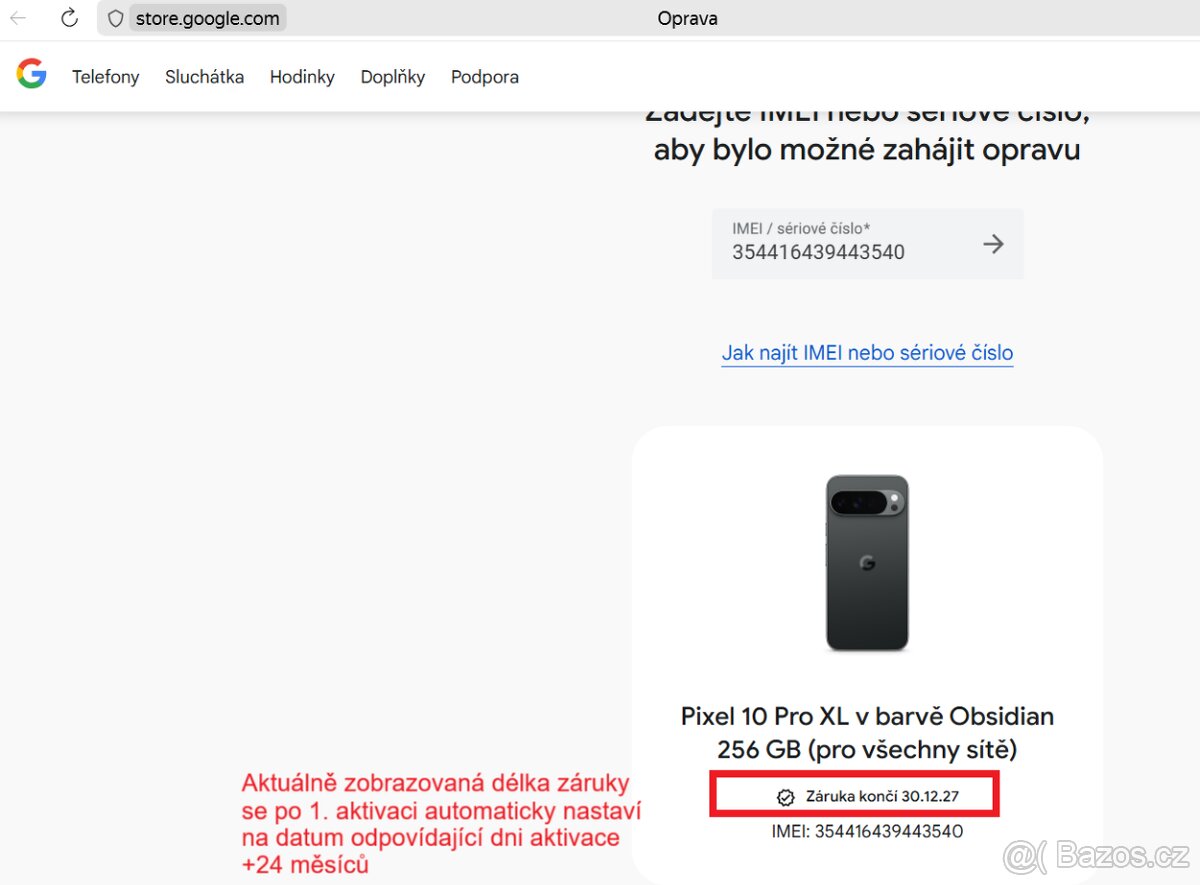Image resolution: width=1200 pixels, height=885 pixels.
Task: Open the 'Jak najít IMEI nebo sériové číslo' link
Action: click(867, 352)
